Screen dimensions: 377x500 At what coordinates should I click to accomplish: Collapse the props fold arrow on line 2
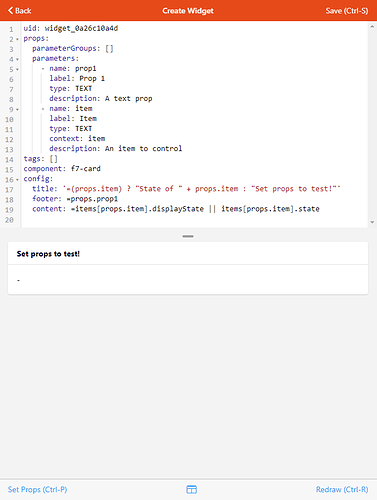[17, 39]
